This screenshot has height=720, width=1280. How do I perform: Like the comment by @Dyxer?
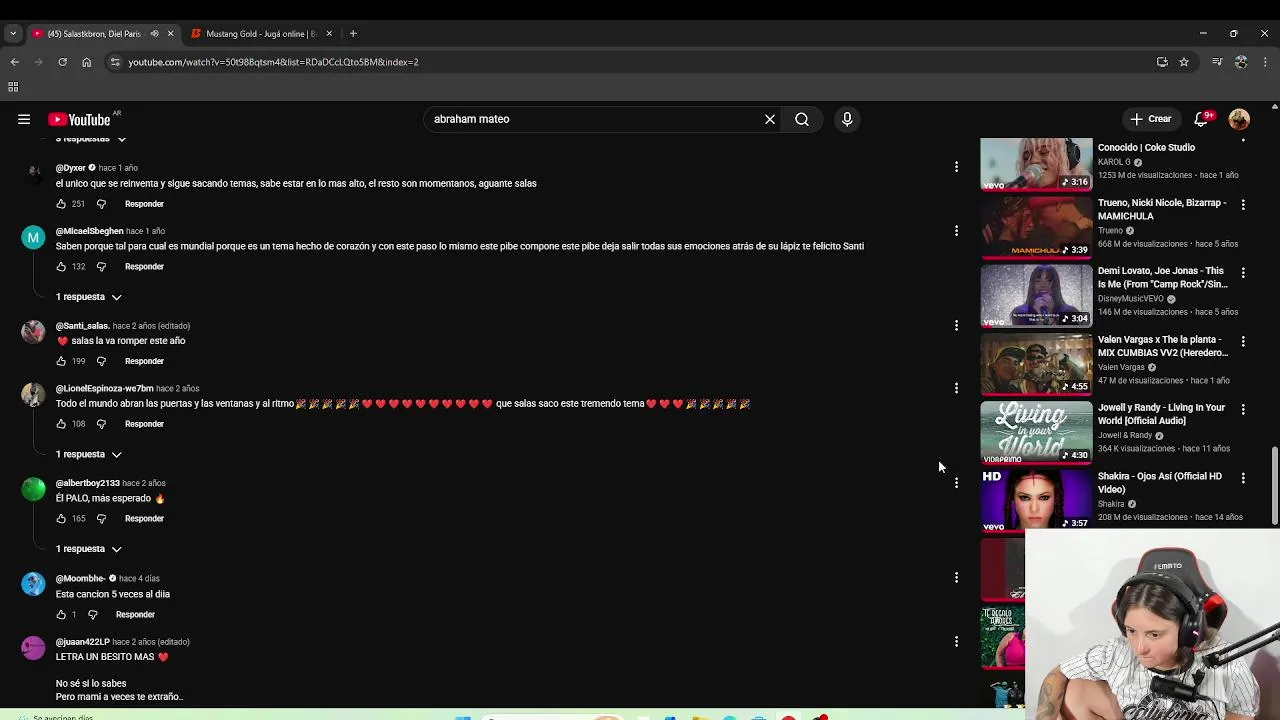(x=61, y=204)
